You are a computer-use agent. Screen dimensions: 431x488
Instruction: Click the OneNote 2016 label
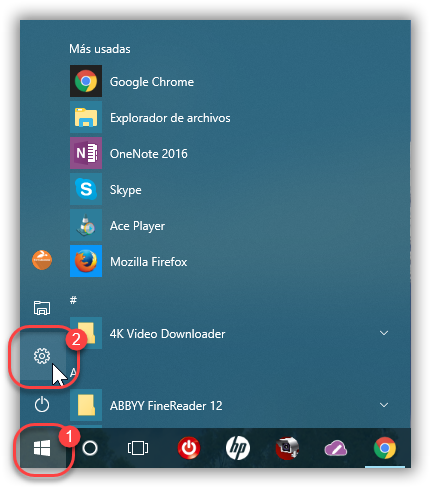click(x=149, y=154)
